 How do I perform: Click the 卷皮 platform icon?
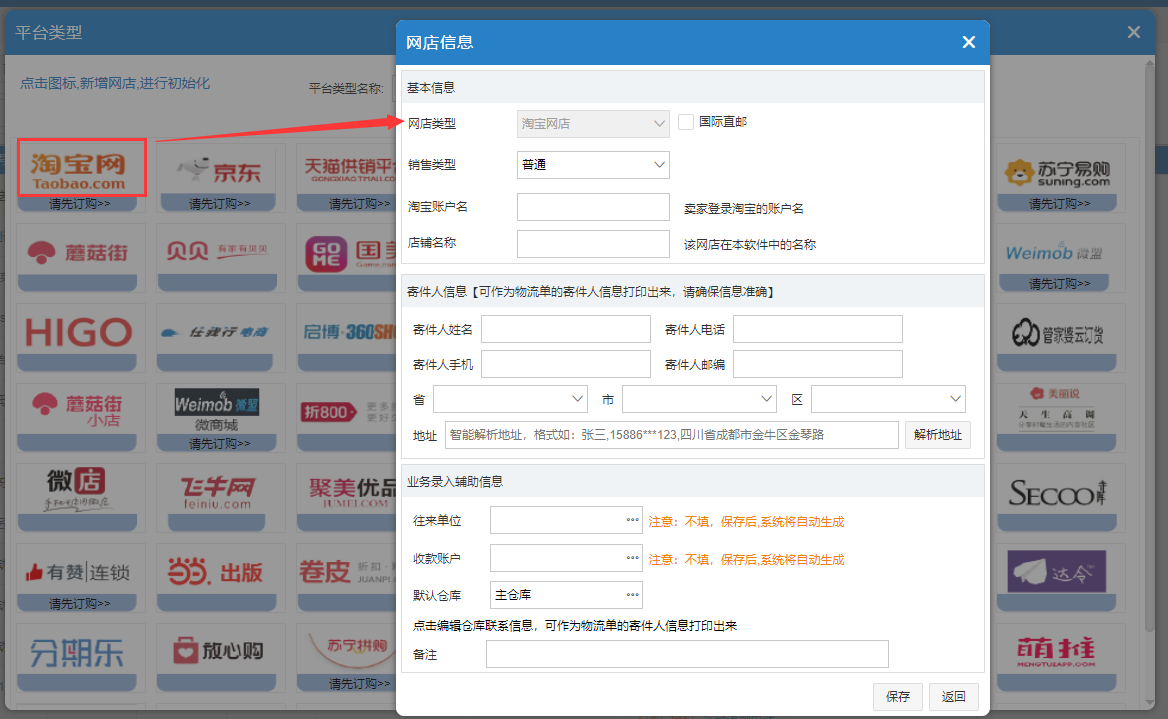point(349,571)
